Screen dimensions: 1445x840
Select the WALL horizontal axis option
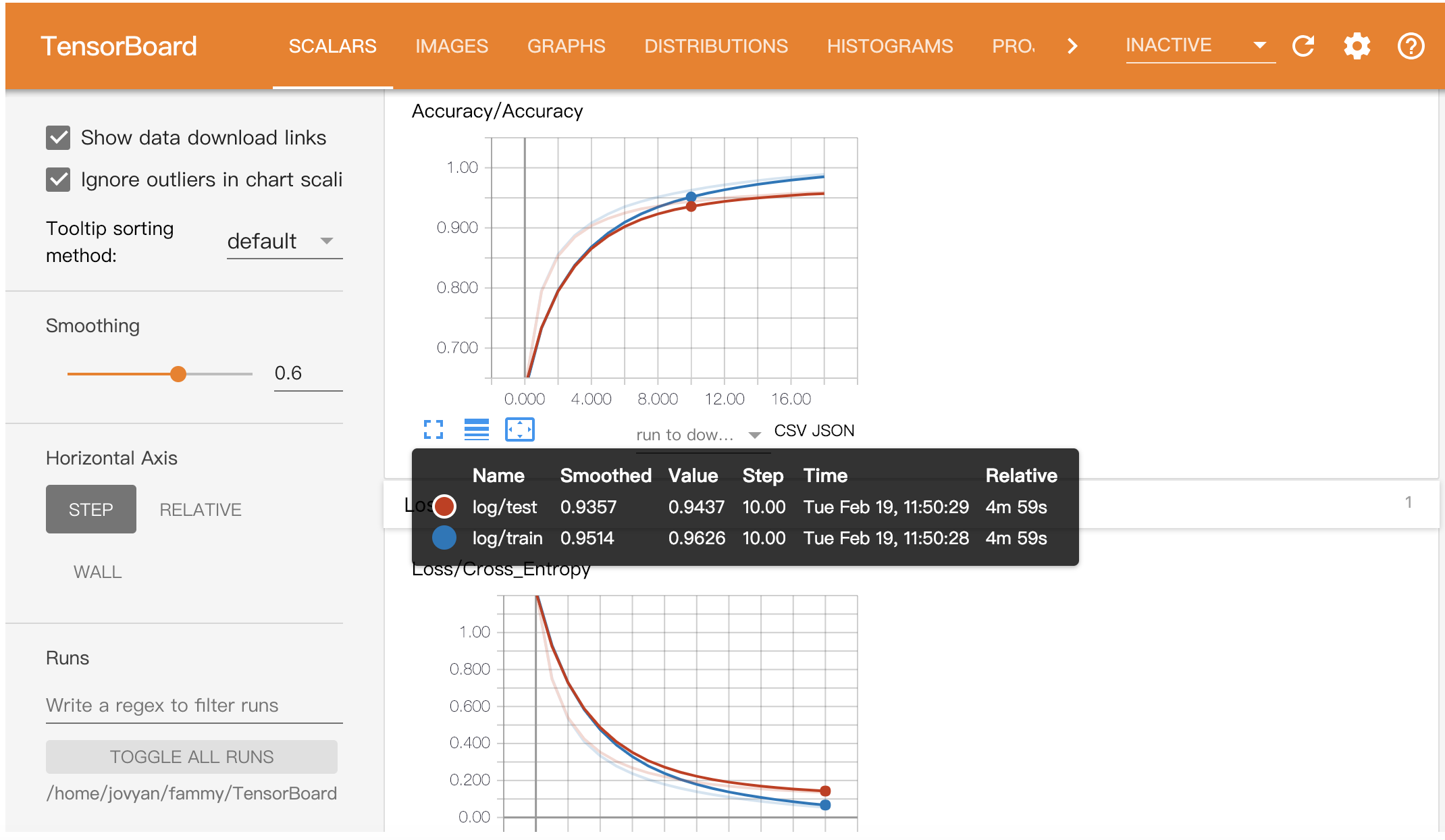(x=97, y=572)
